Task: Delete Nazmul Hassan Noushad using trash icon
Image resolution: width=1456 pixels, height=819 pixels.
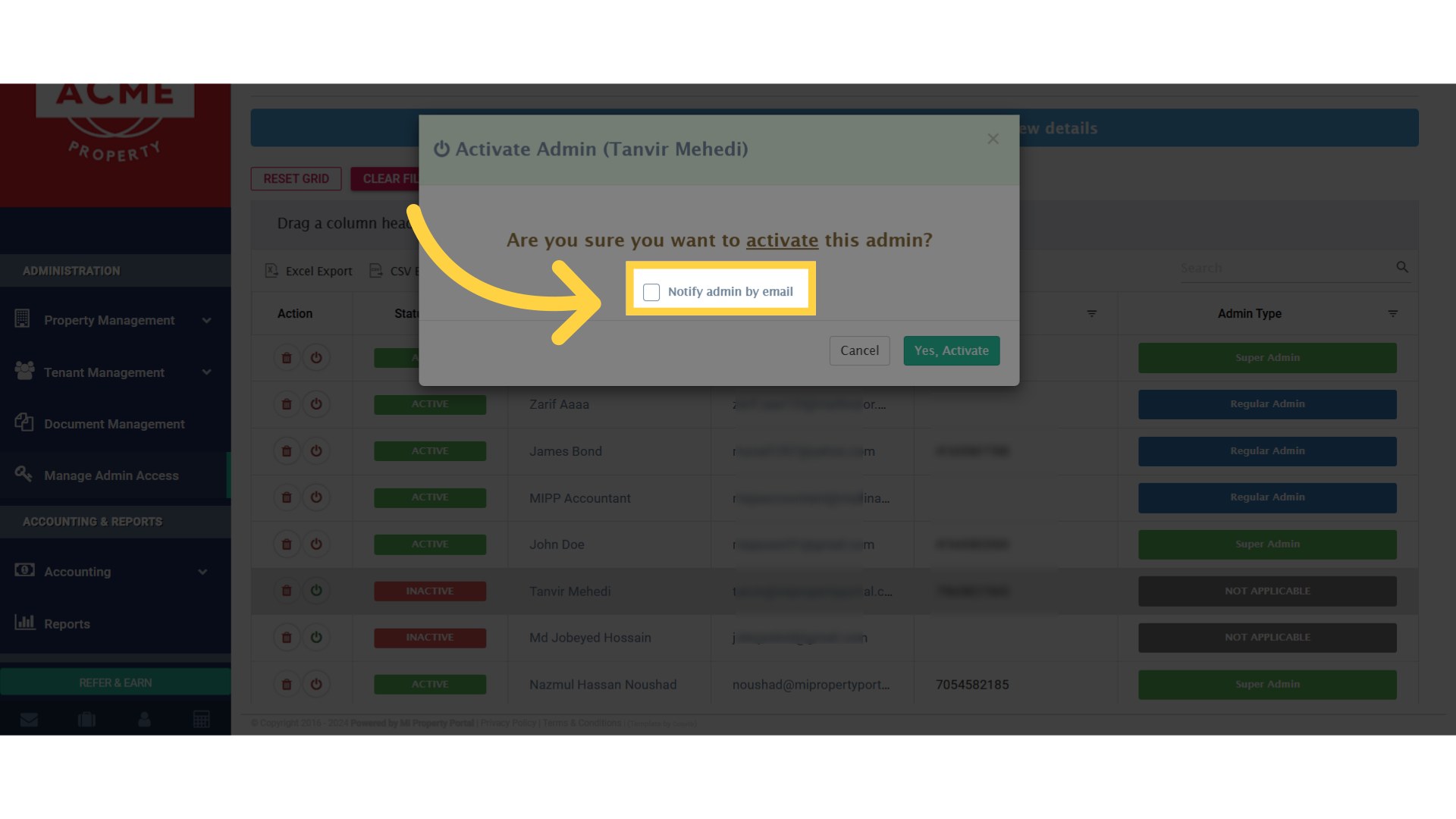Action: pyautogui.click(x=287, y=685)
